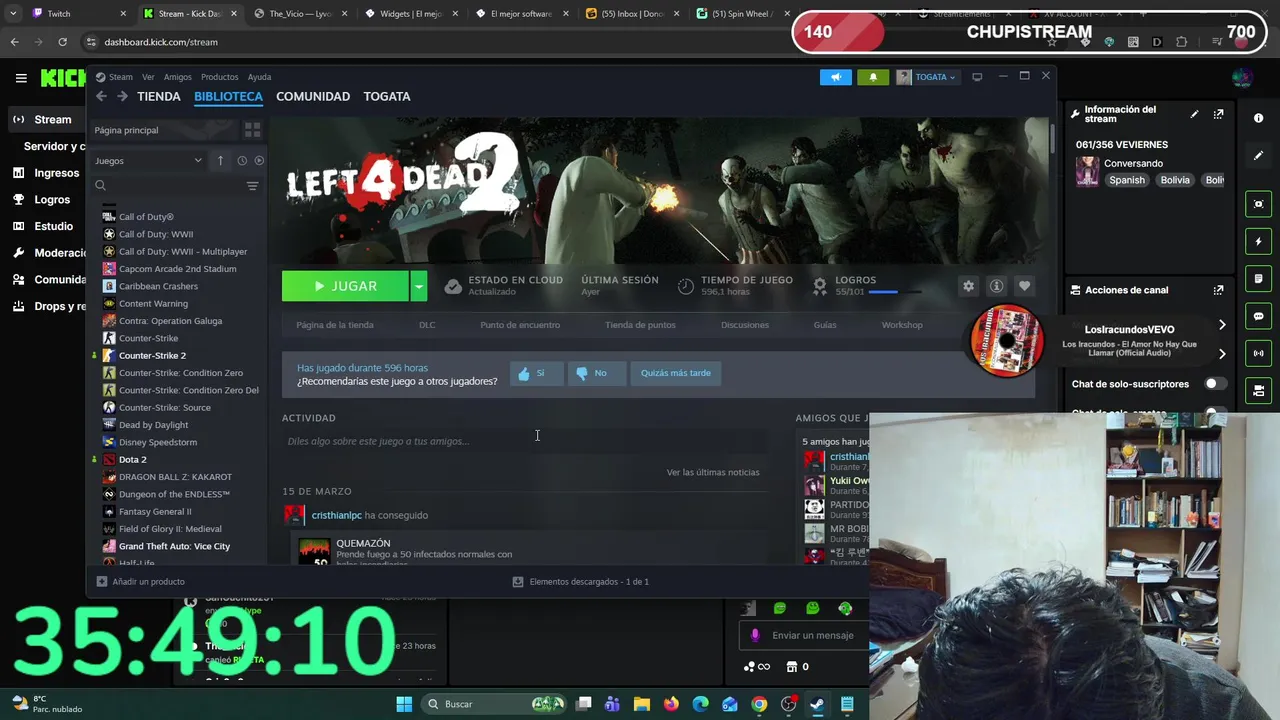Choose Quizás más tarde
The width and height of the screenshot is (1280, 720).
click(x=675, y=373)
